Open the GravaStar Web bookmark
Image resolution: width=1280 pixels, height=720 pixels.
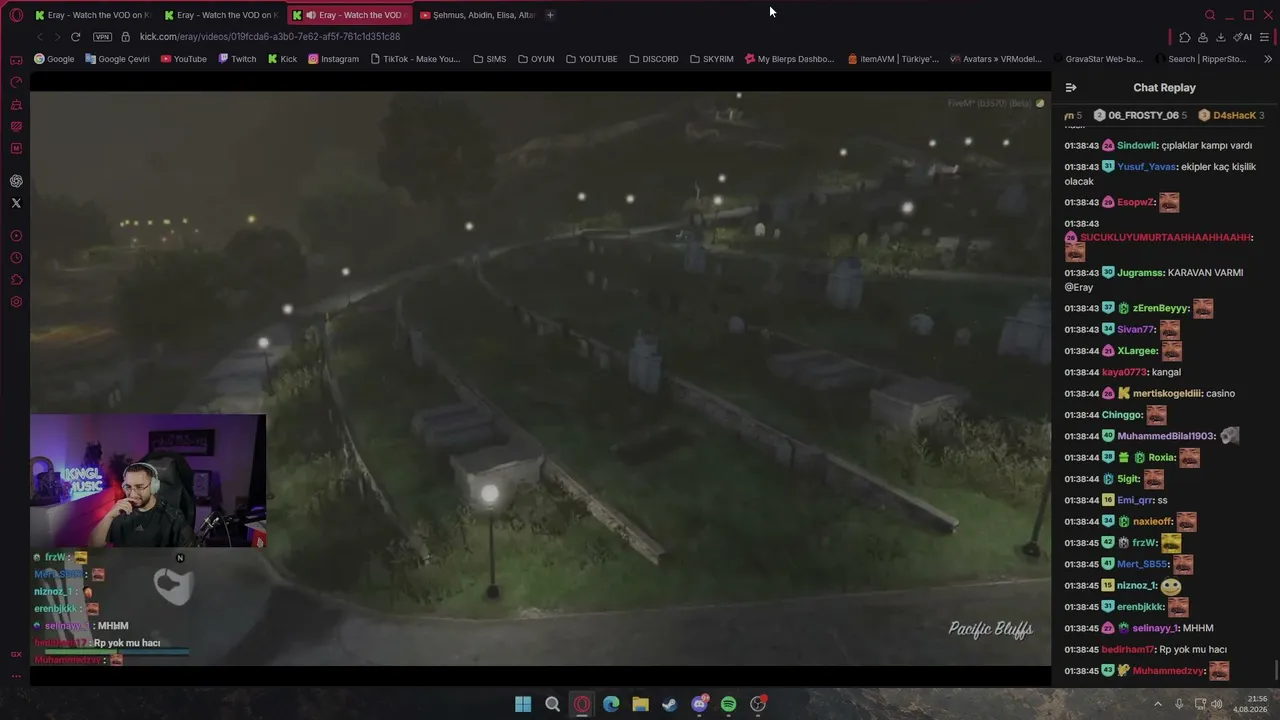pos(1098,59)
